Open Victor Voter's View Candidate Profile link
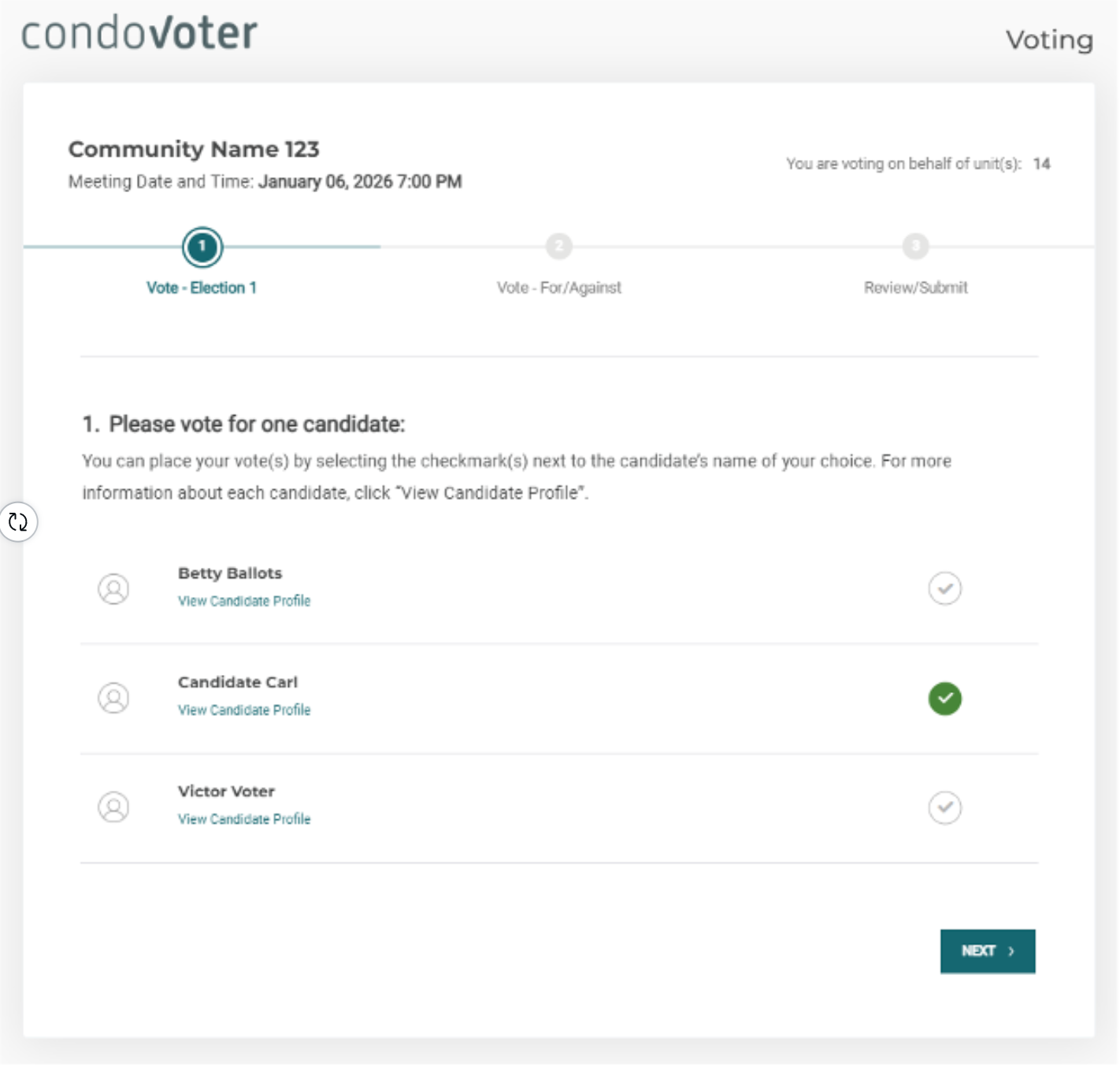The image size is (1120, 1068). coord(244,819)
